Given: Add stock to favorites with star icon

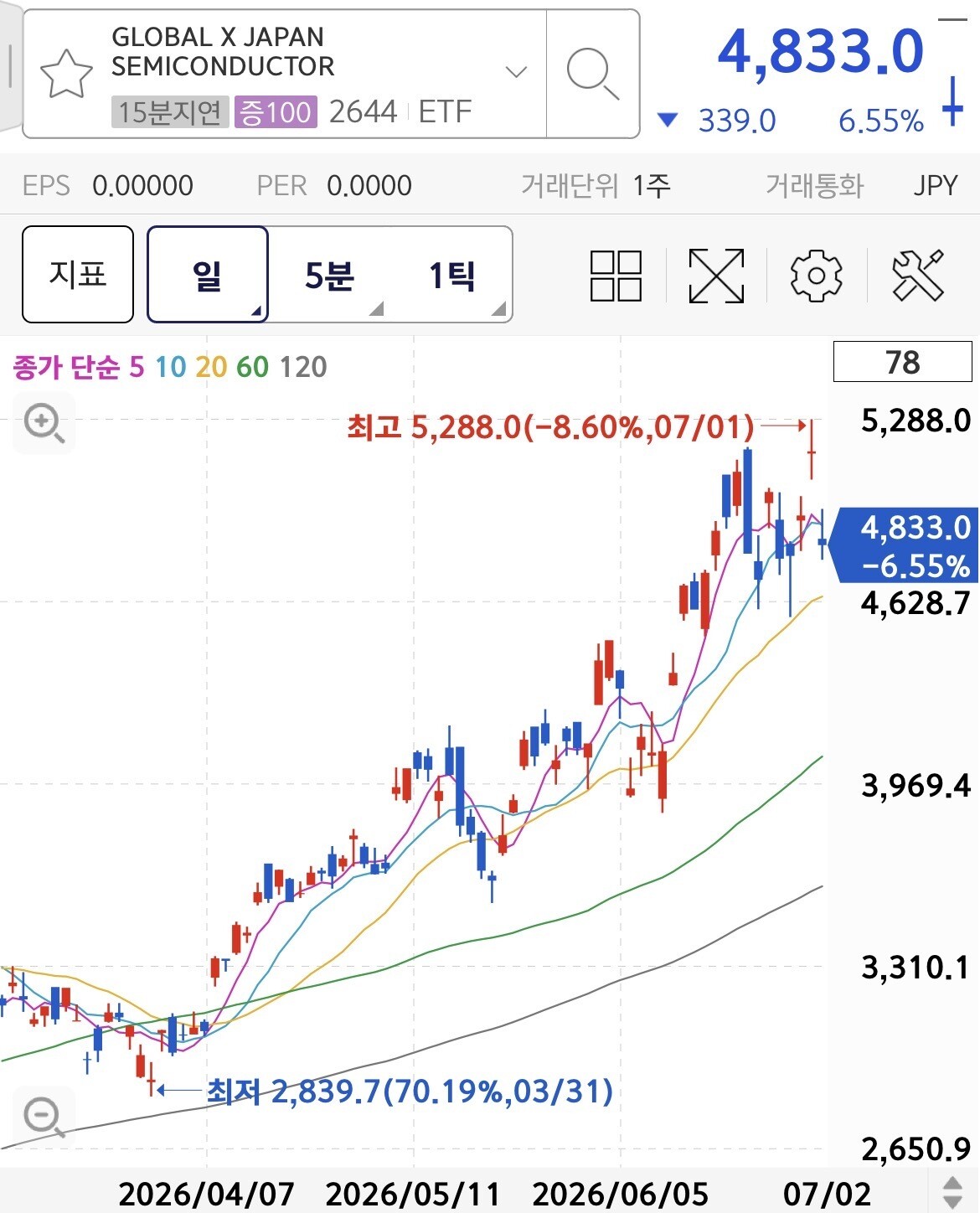Looking at the screenshot, I should click(66, 74).
